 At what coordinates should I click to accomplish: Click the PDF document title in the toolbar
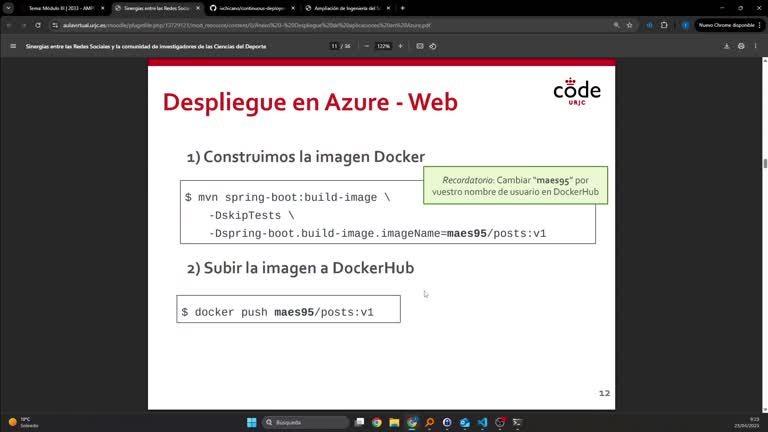pos(146,46)
